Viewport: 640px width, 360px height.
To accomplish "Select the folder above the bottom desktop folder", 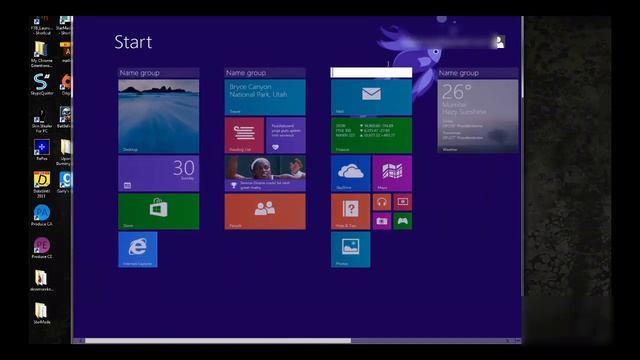I will [x=41, y=280].
